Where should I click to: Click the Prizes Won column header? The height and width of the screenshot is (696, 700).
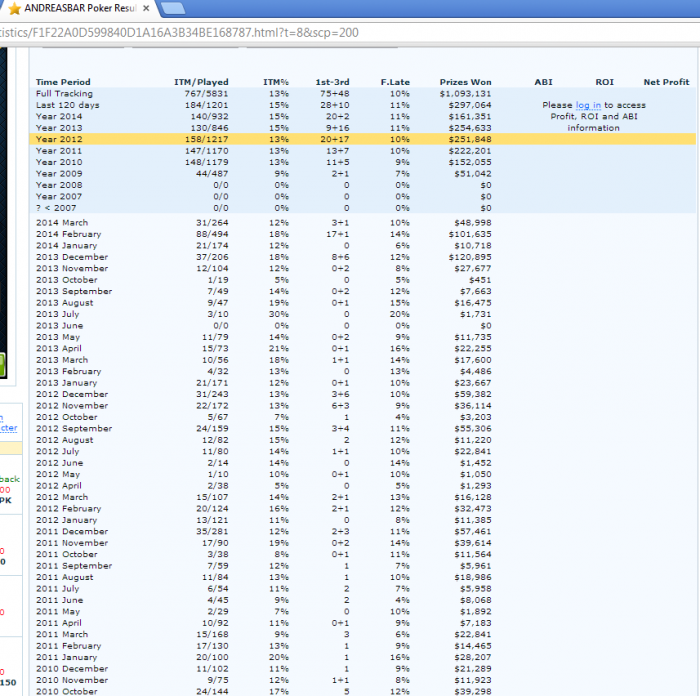click(x=465, y=82)
